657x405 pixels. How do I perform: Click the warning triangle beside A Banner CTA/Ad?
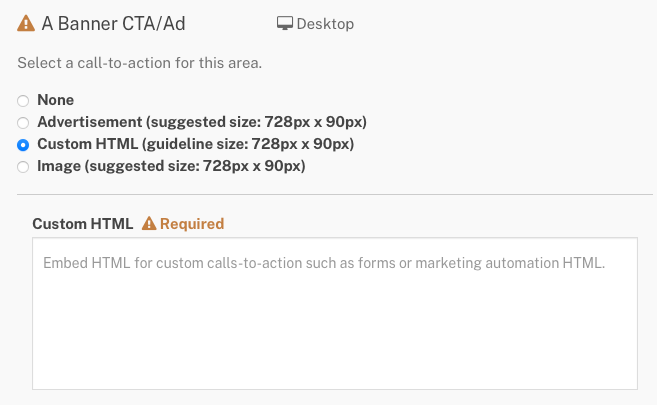pos(26,23)
